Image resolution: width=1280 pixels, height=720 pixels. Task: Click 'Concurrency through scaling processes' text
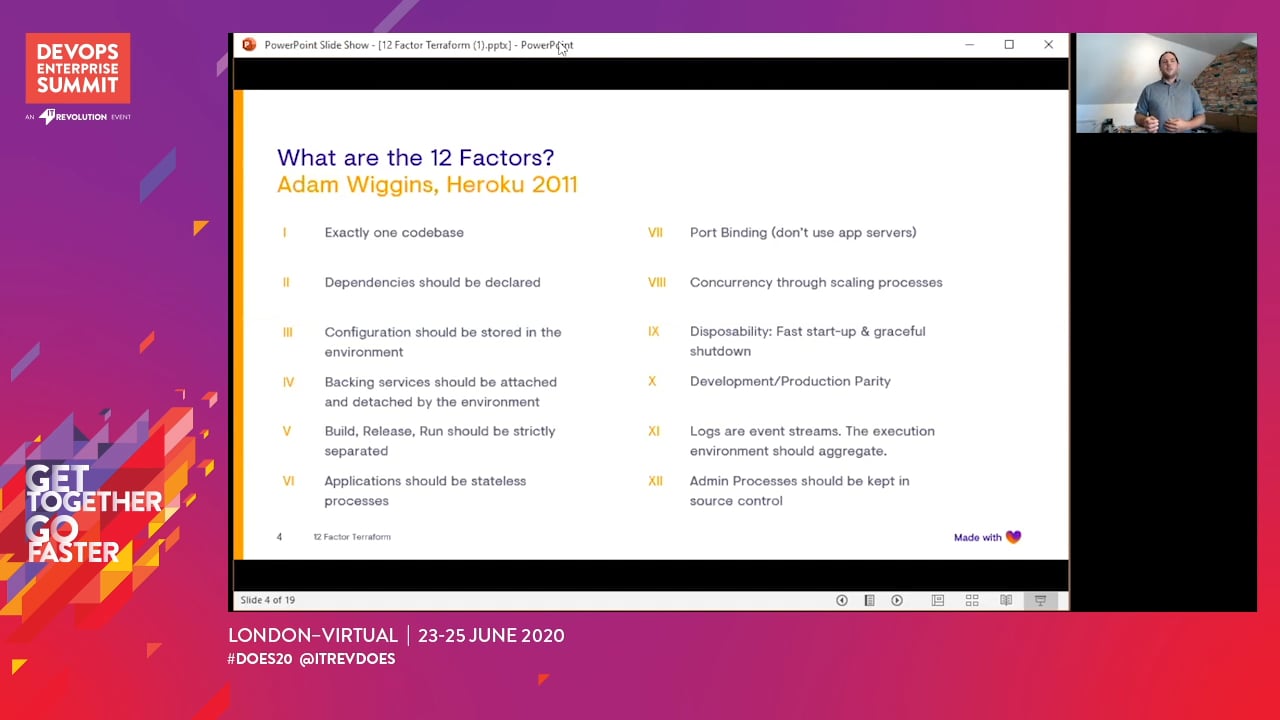coord(816,282)
